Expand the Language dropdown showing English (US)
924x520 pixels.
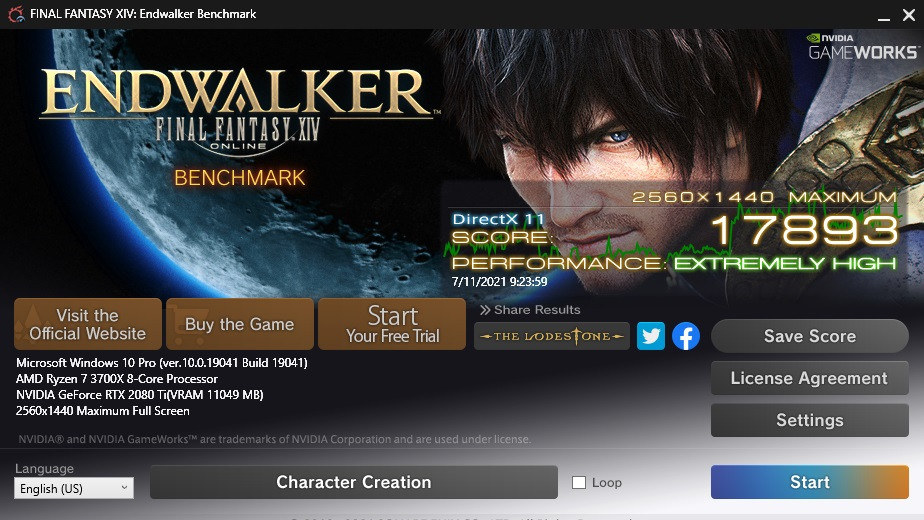click(x=73, y=488)
